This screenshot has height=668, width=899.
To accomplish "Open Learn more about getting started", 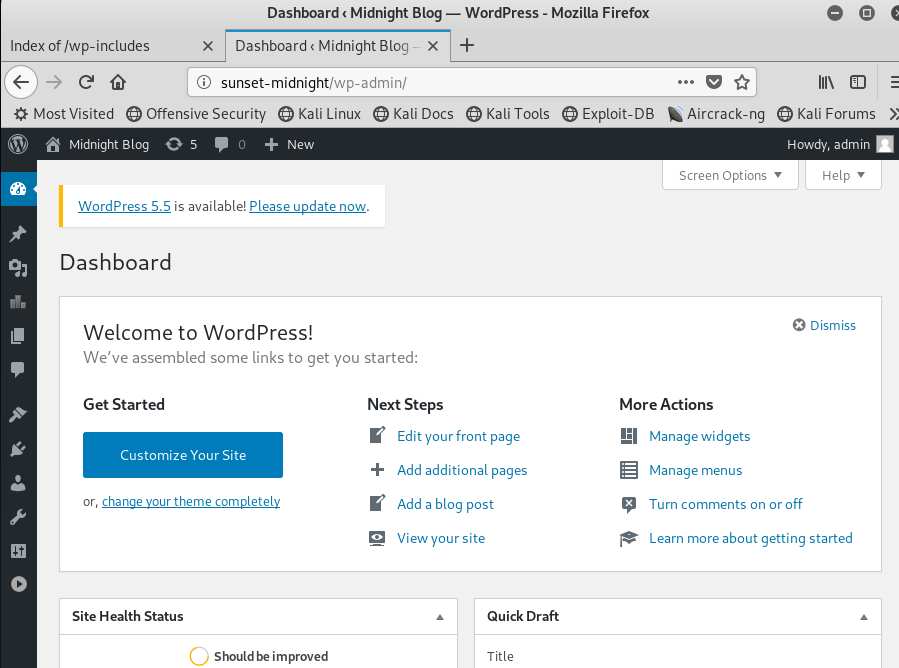I will tap(751, 538).
